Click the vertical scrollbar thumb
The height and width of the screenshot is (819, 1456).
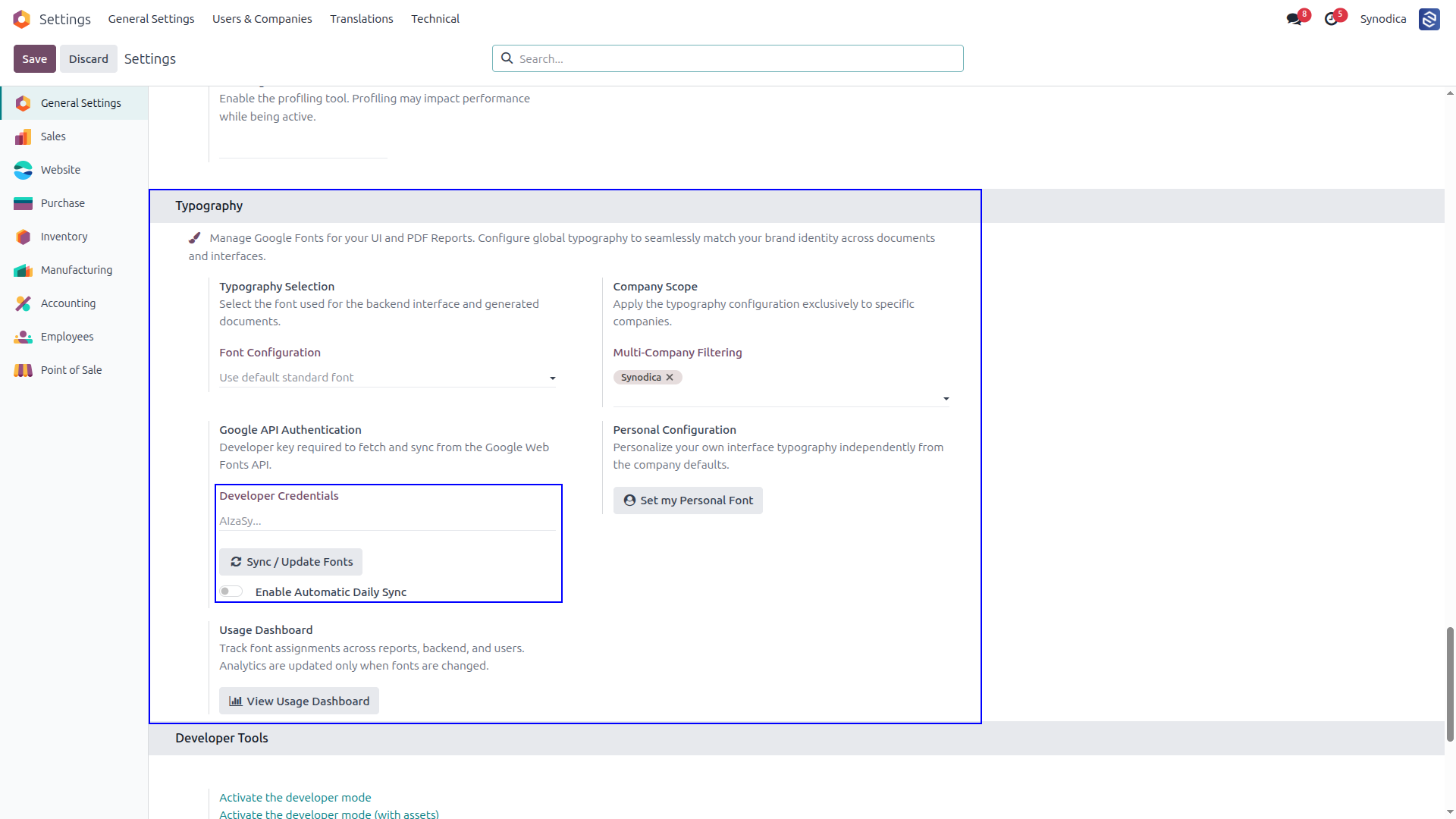click(1450, 684)
